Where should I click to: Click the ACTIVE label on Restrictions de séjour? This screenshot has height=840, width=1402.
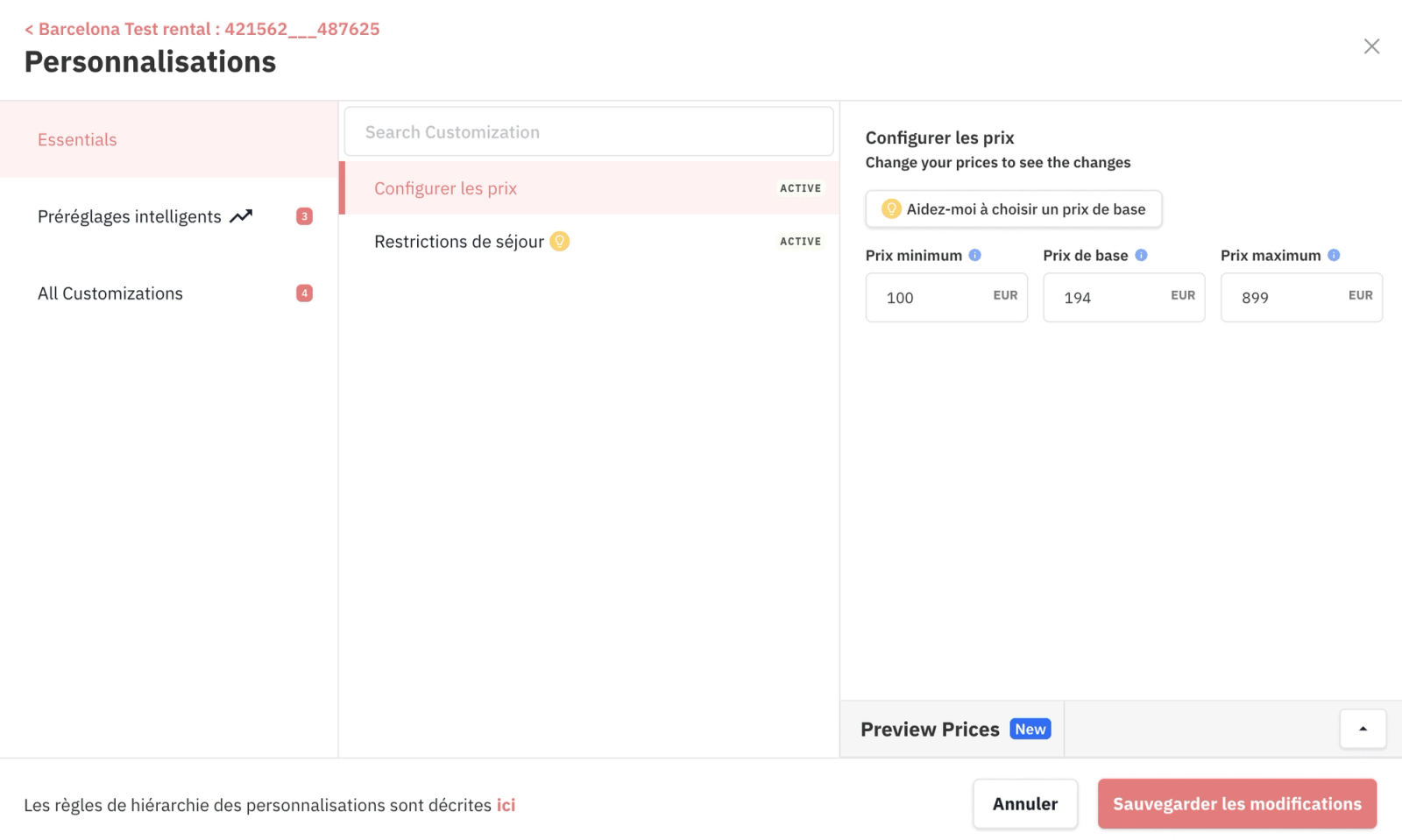(801, 241)
